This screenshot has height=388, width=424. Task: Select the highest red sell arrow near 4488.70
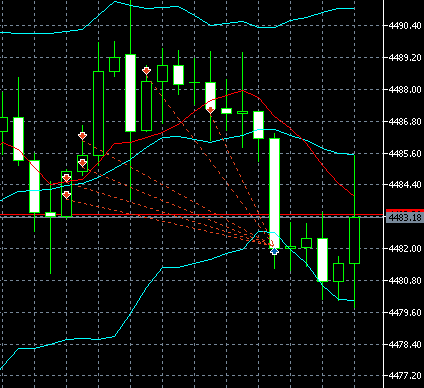click(146, 71)
